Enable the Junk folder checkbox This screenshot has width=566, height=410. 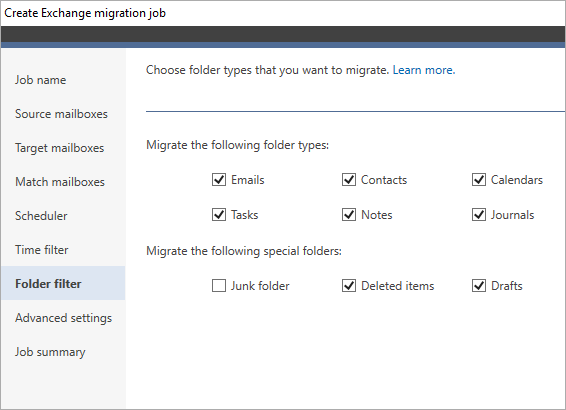(x=219, y=286)
